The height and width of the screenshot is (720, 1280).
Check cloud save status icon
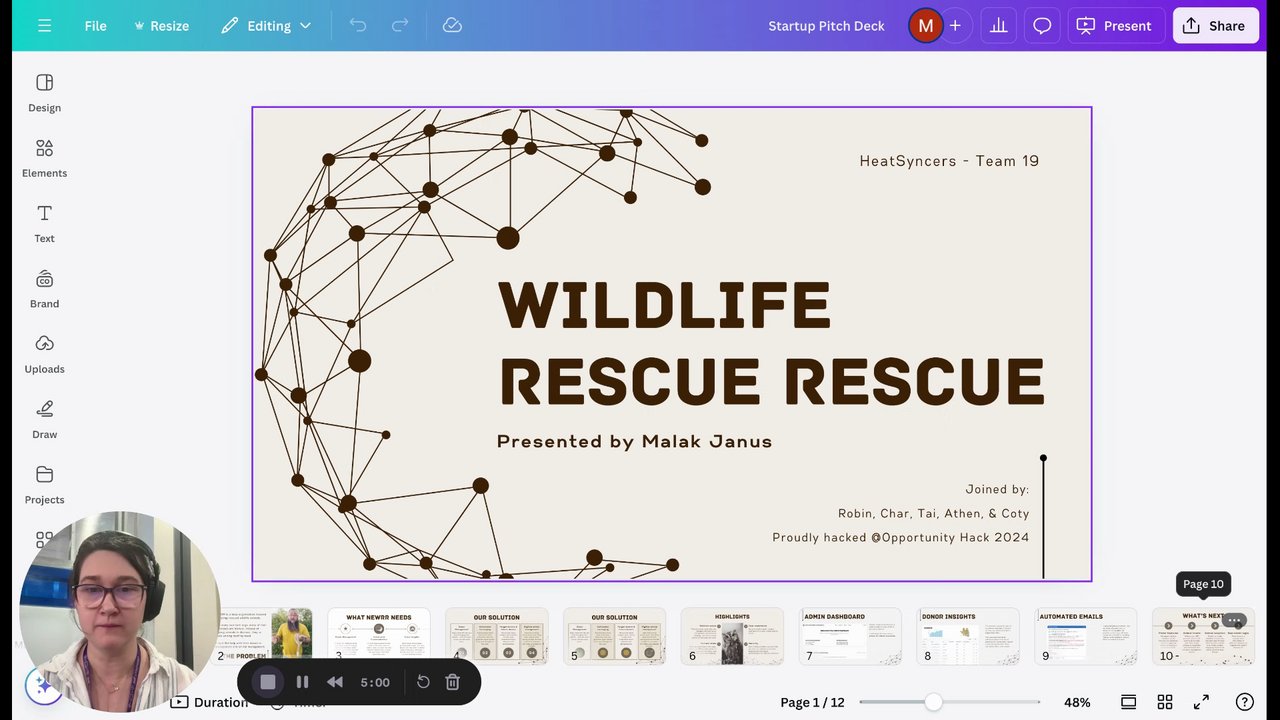click(452, 26)
